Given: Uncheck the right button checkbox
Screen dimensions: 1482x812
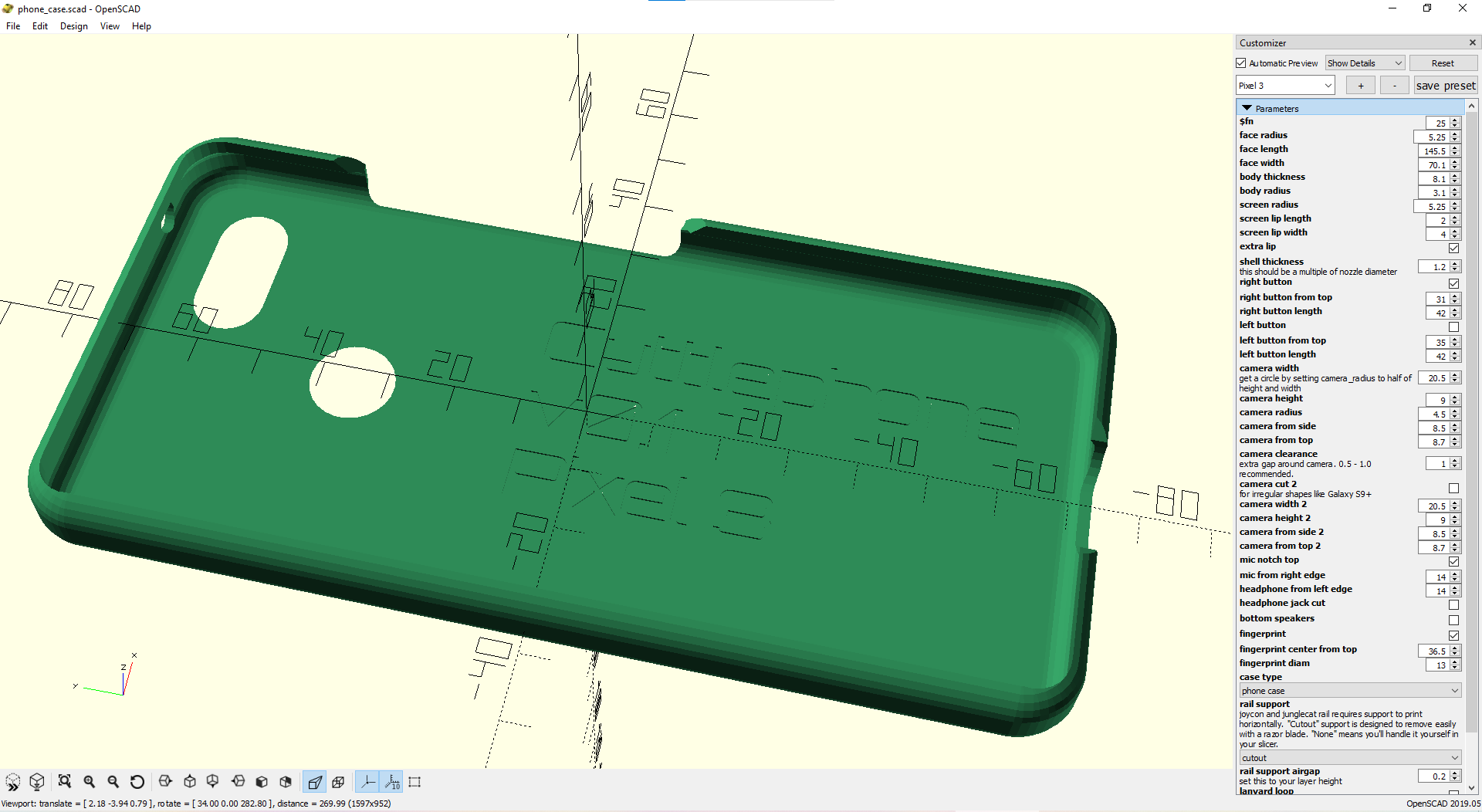Looking at the screenshot, I should click(1453, 283).
